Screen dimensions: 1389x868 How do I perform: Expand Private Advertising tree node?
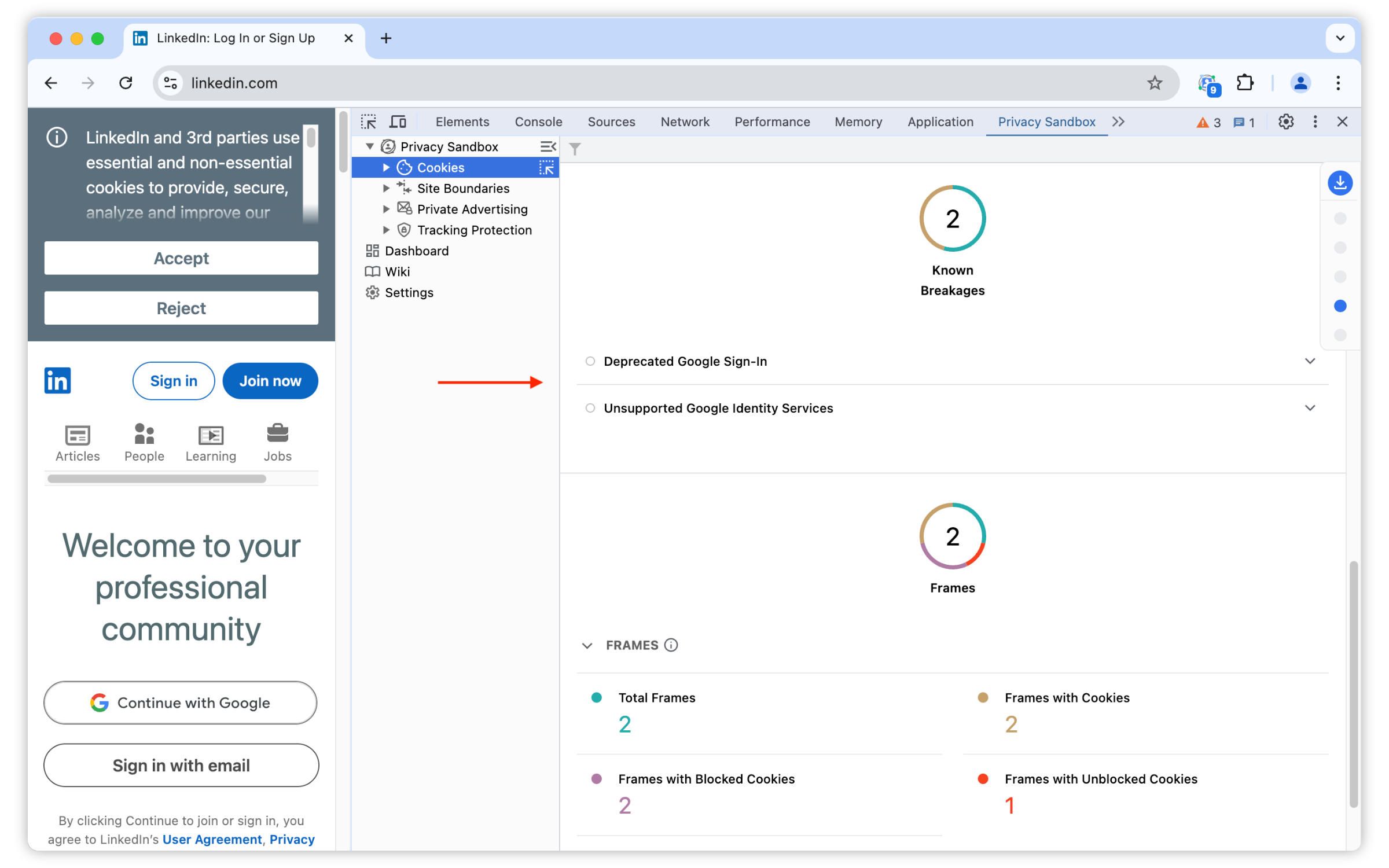pyautogui.click(x=386, y=209)
